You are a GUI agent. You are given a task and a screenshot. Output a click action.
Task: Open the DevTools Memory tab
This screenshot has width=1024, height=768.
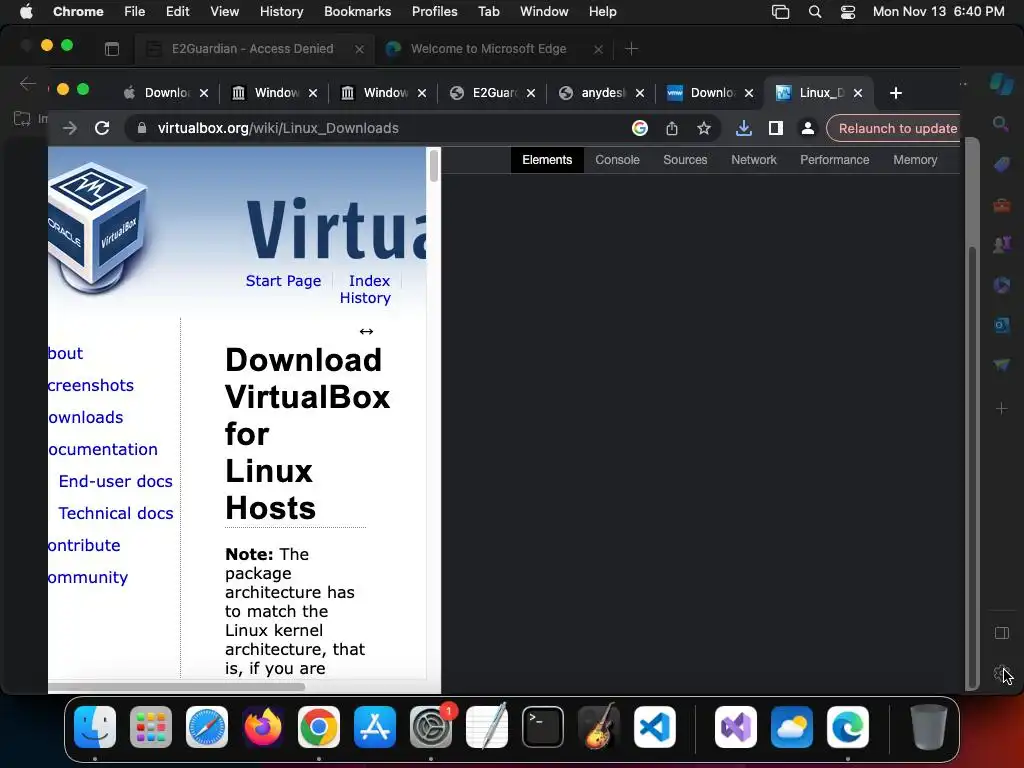point(914,159)
